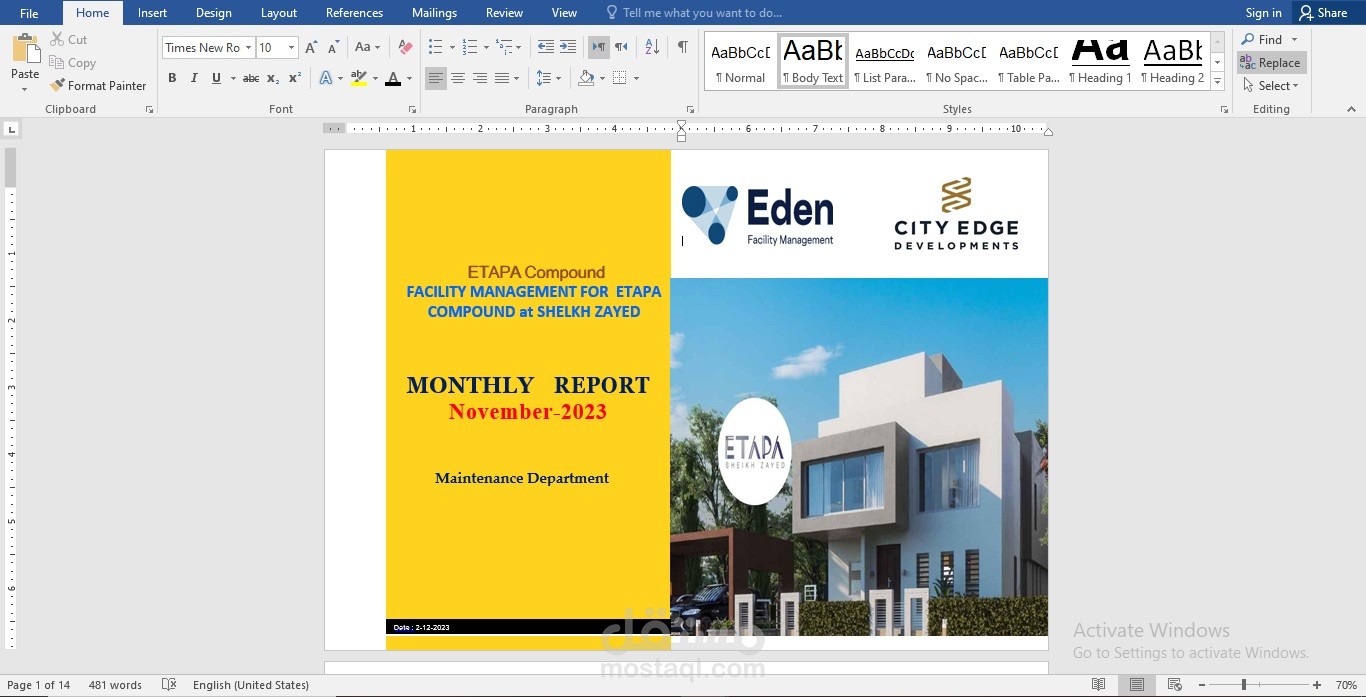Select the Format Painter brush
Viewport: 1366px width, 697px height.
pos(57,85)
